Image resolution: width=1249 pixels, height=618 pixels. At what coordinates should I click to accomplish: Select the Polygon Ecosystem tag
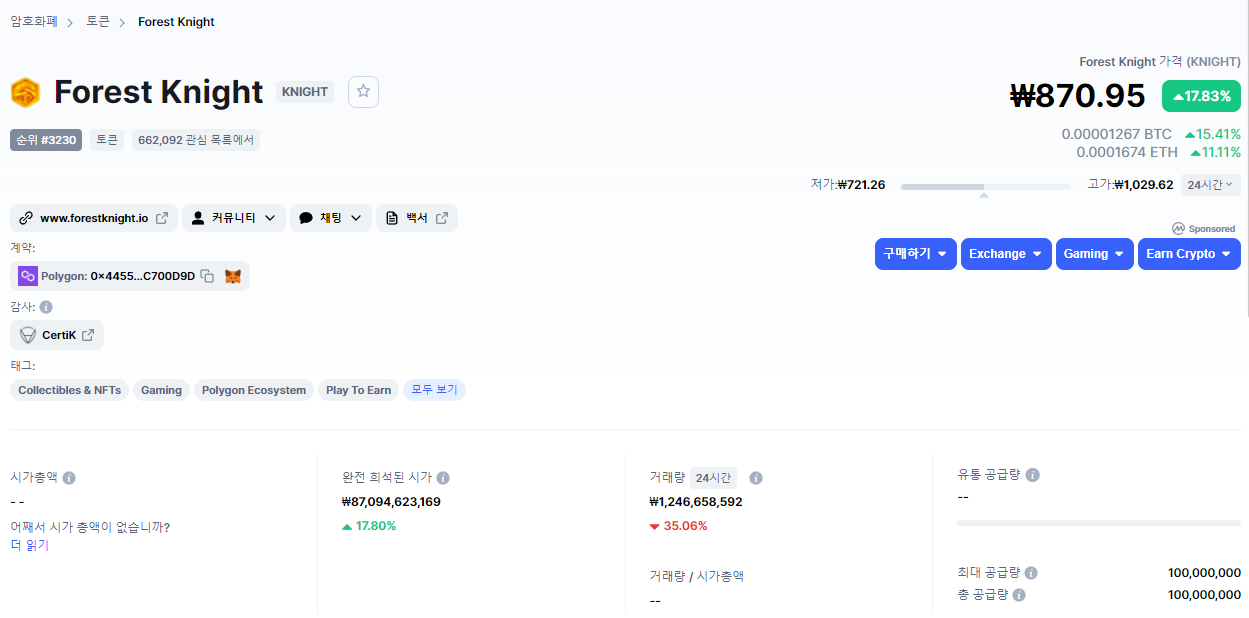(x=254, y=390)
